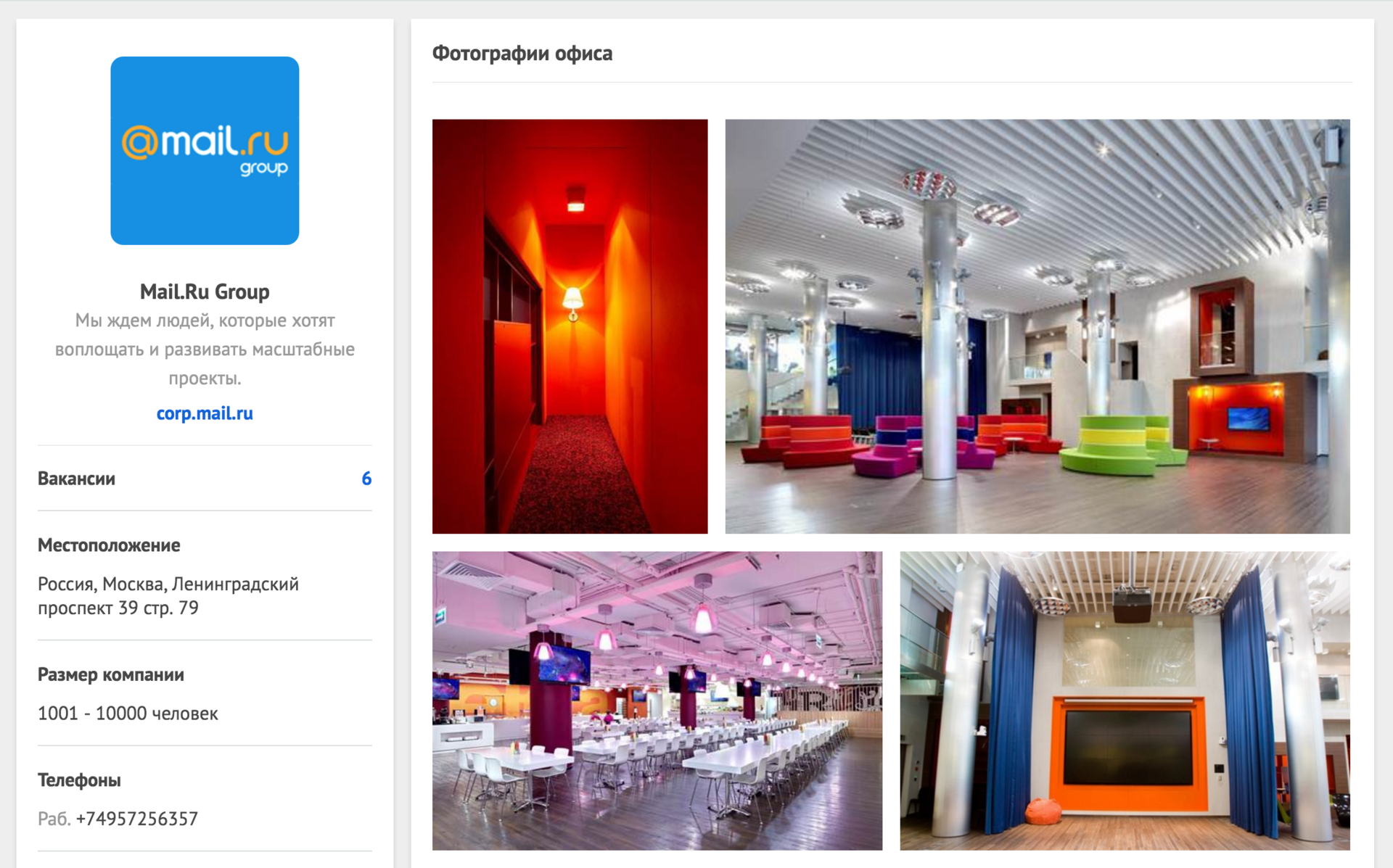Click the company slogan description text
Screen dimensions: 1393x868
click(205, 350)
